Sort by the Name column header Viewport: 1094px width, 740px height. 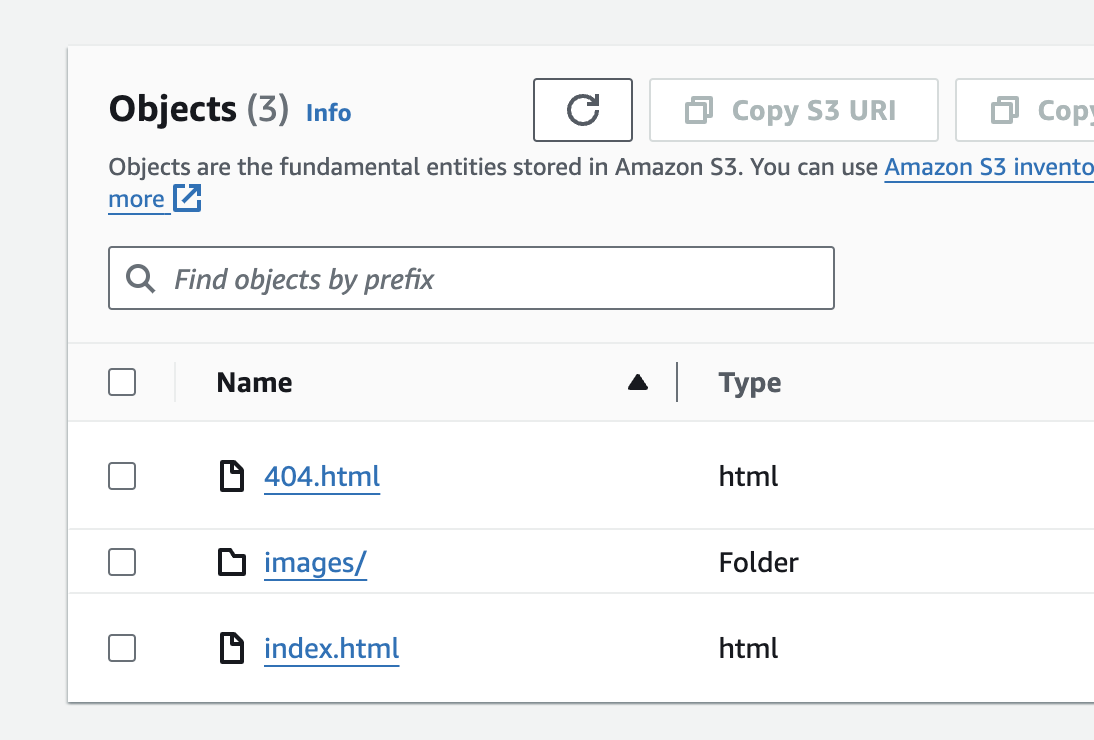point(254,383)
